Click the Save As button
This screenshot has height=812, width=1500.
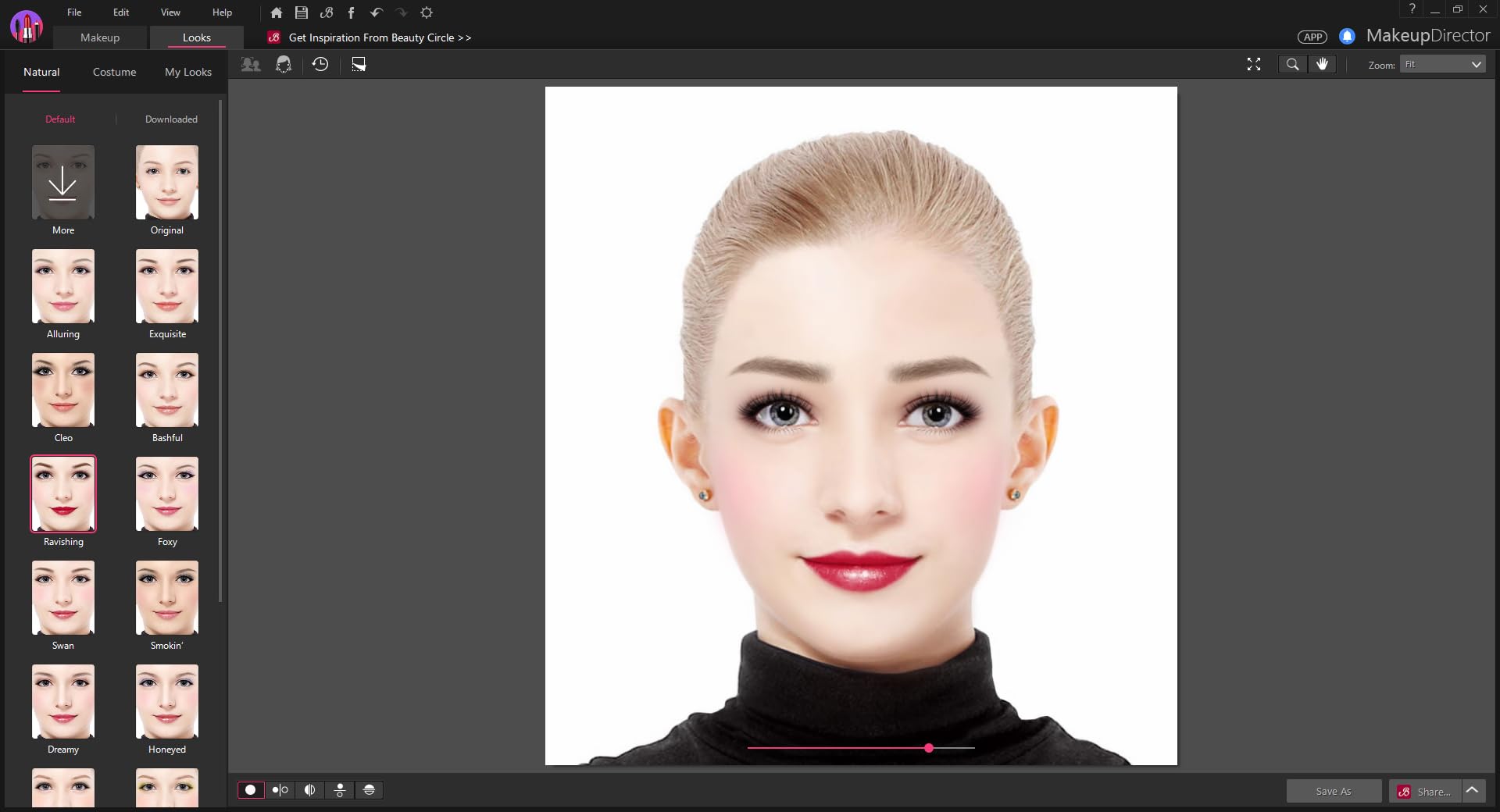click(1334, 791)
